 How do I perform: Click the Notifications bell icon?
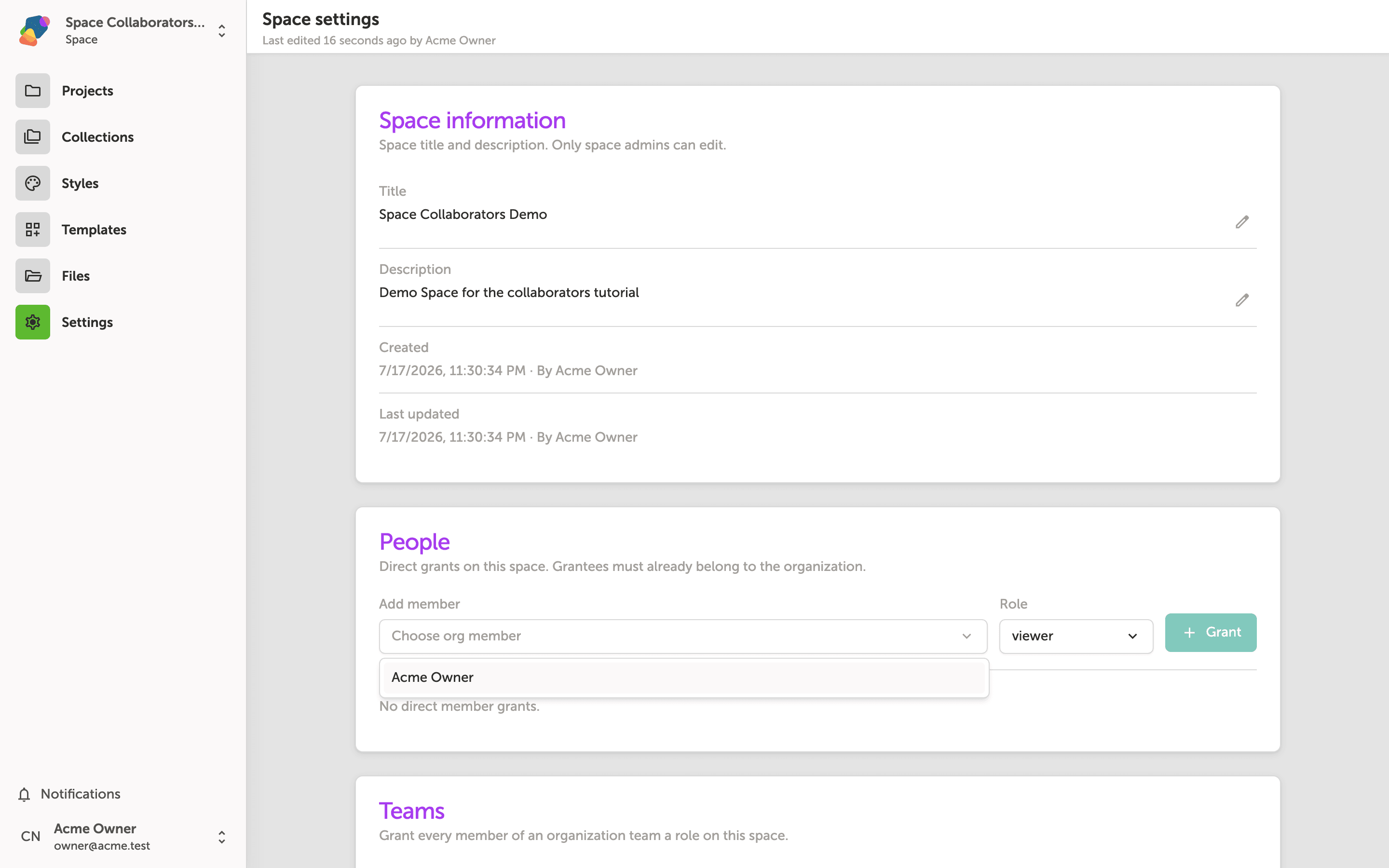[24, 795]
